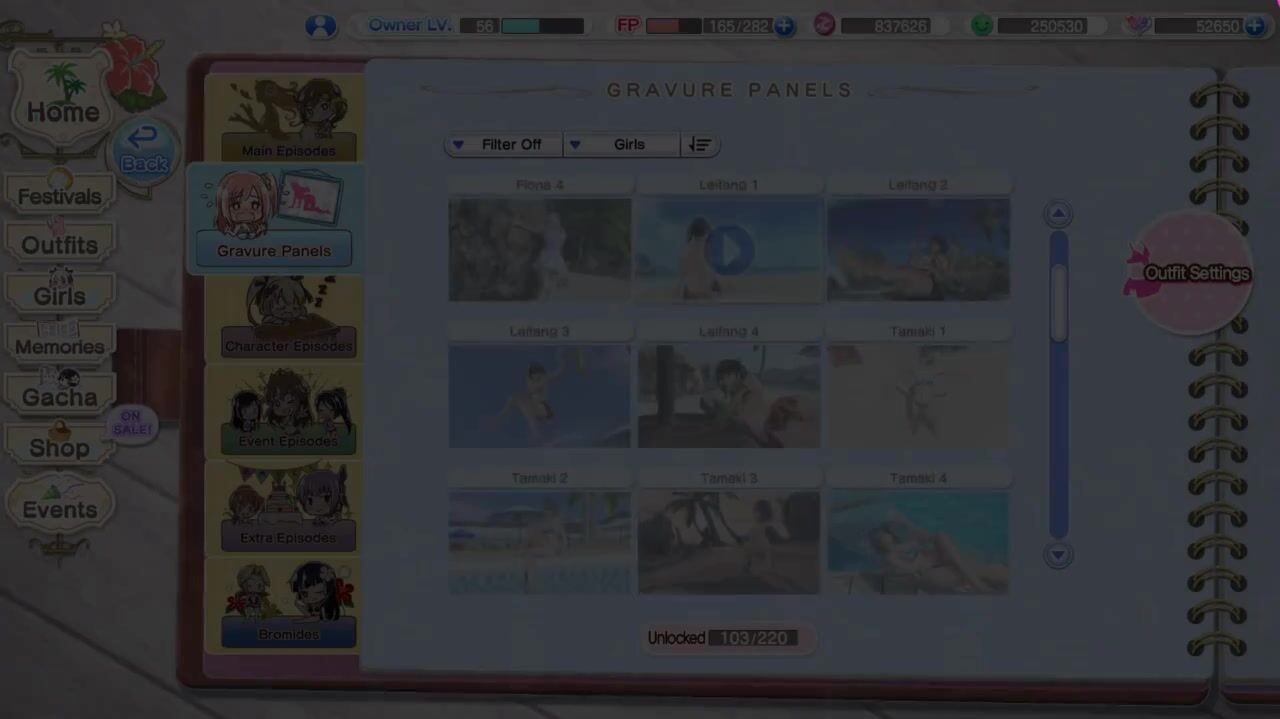Viewport: 1280px width, 719px height.
Task: Add premium stones with plus icon
Action: pyautogui.click(x=1255, y=26)
